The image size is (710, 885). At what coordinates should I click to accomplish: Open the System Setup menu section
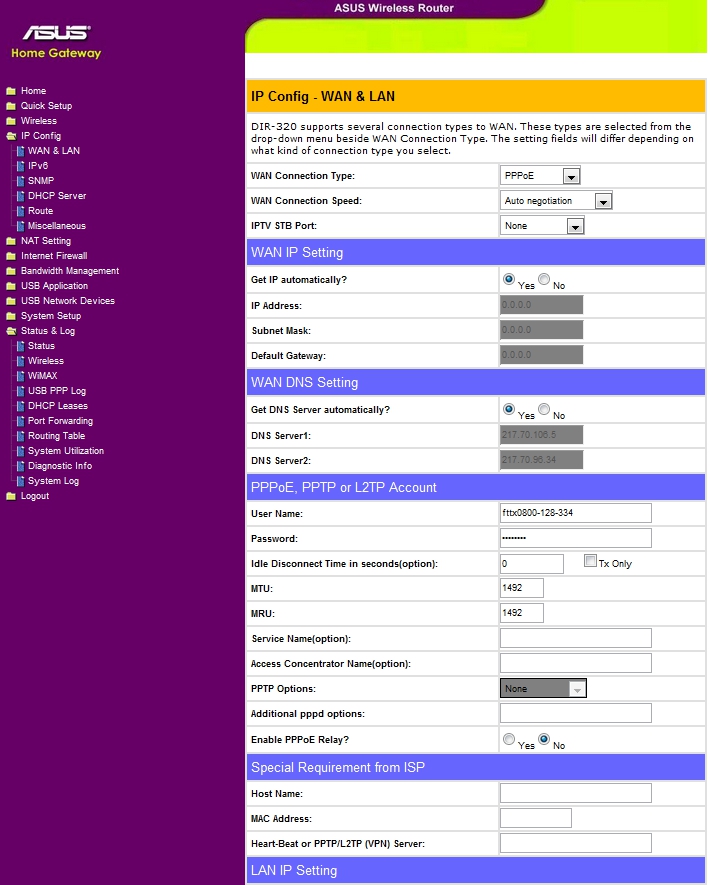[x=50, y=316]
